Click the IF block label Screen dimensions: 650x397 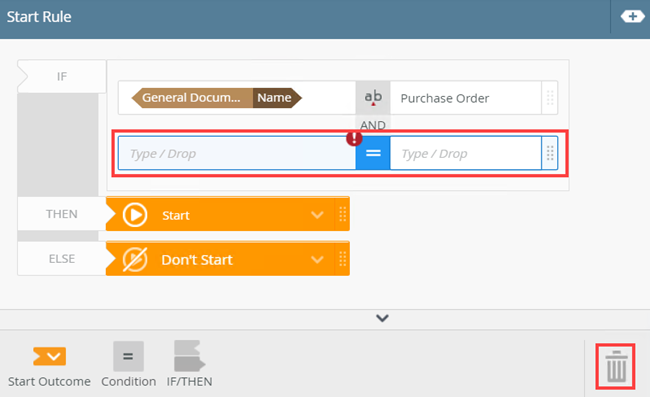(x=62, y=76)
